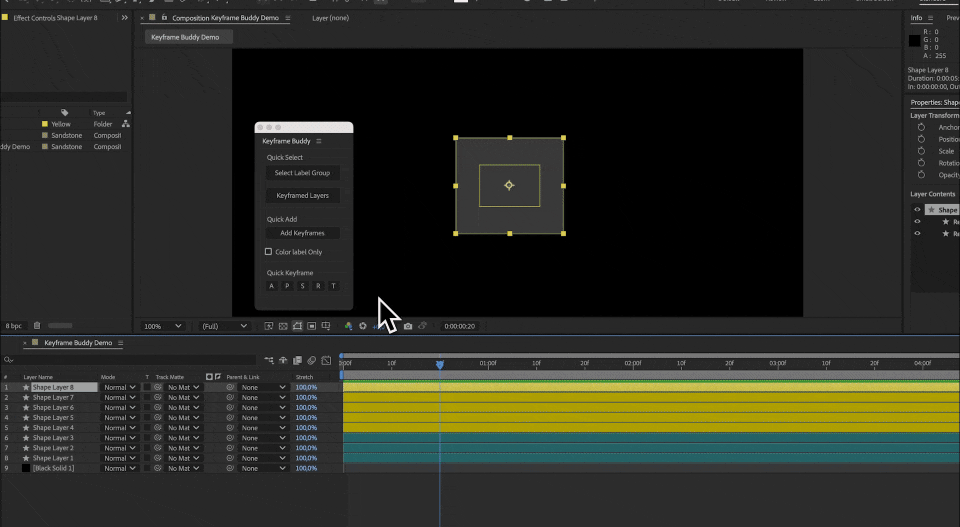Open grid and guide options icon
This screenshot has height=527, width=960.
tap(326, 326)
